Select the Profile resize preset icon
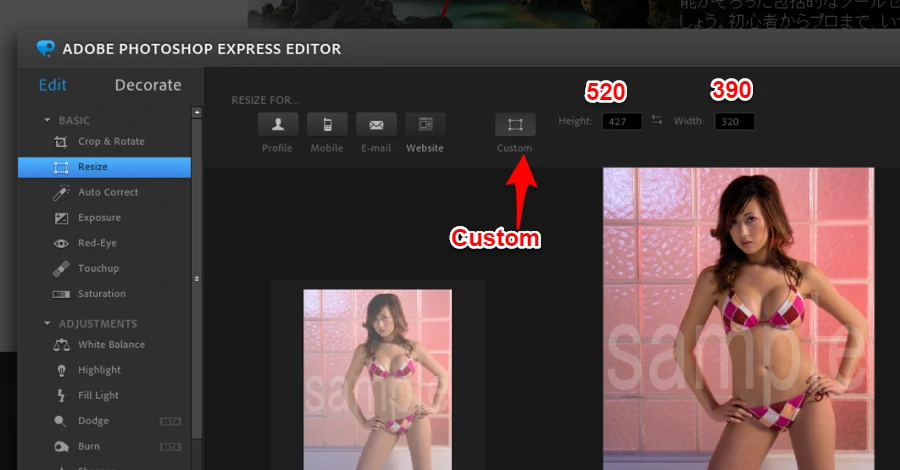Viewport: 900px width, 470px height. [277, 125]
